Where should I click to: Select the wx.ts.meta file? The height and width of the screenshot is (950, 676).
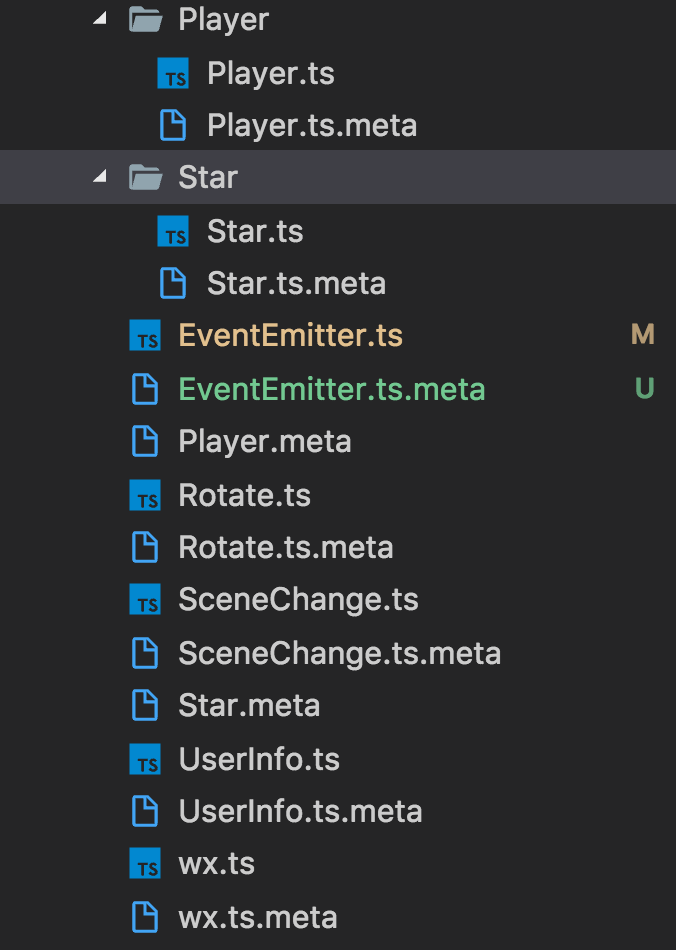(257, 917)
